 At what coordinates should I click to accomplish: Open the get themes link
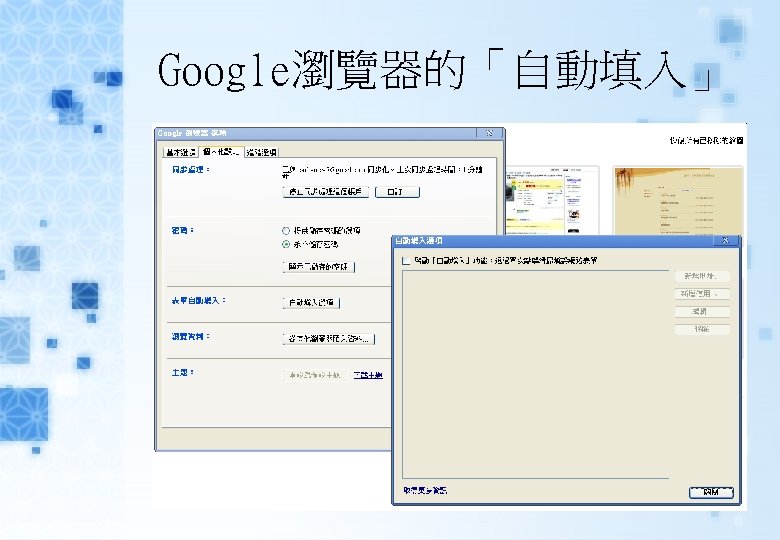pos(368,375)
